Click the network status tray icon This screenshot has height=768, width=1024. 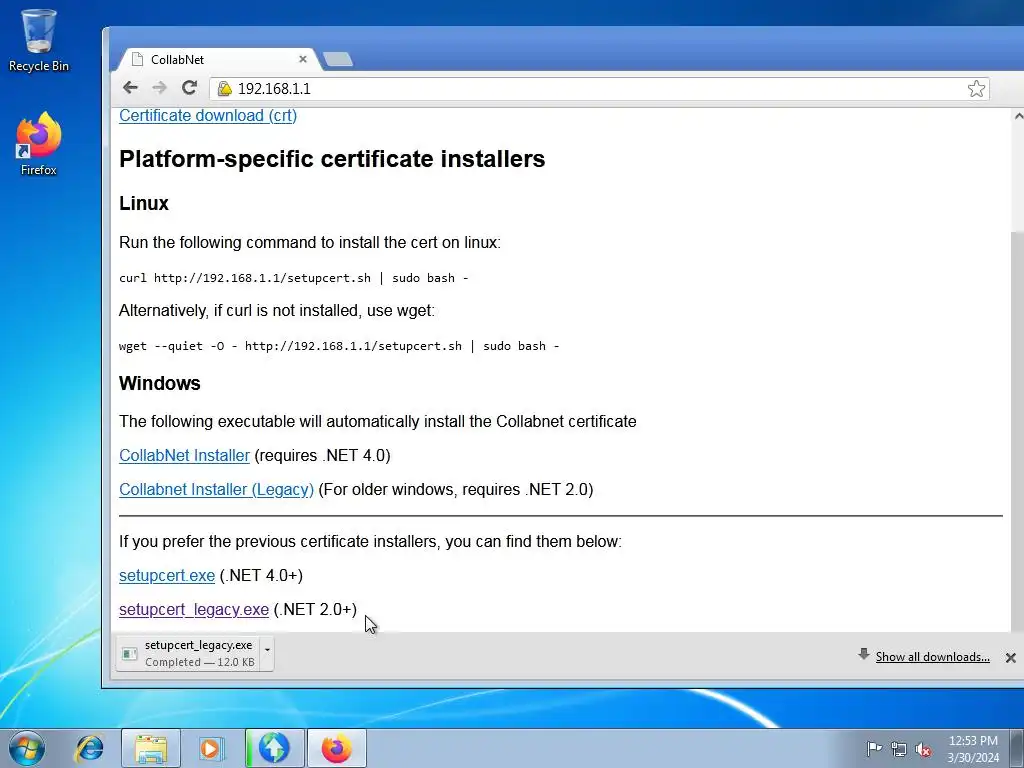tap(899, 749)
